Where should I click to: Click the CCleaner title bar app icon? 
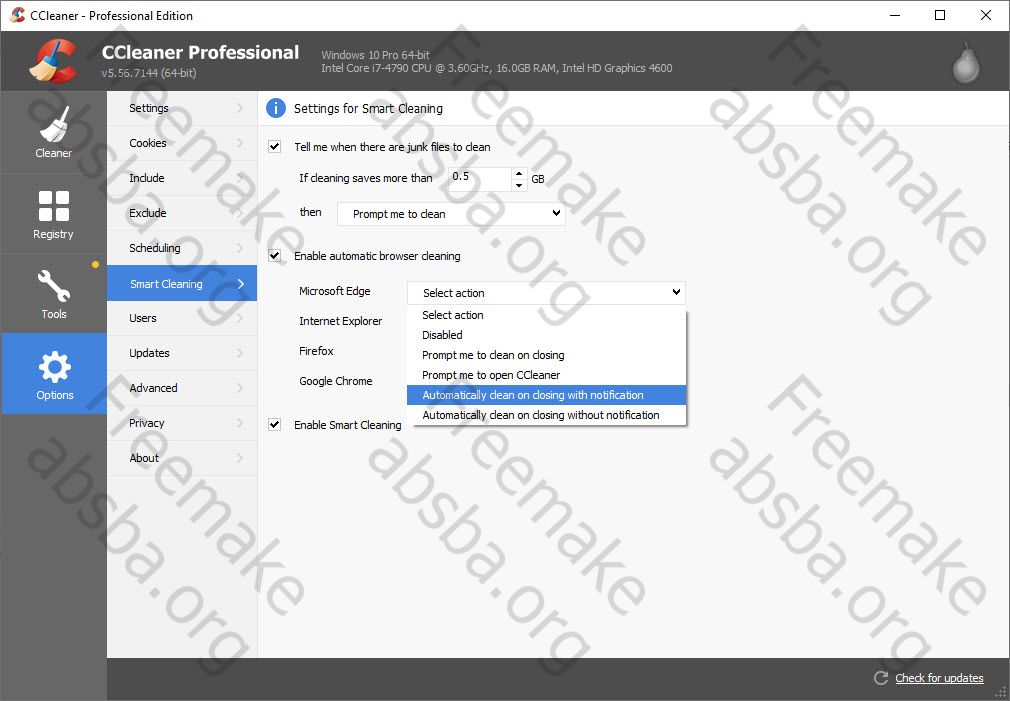click(17, 15)
